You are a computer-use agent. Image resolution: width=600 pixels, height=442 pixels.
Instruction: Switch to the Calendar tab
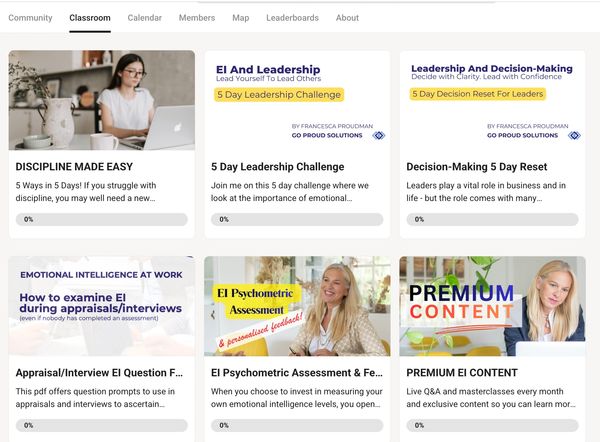click(145, 18)
